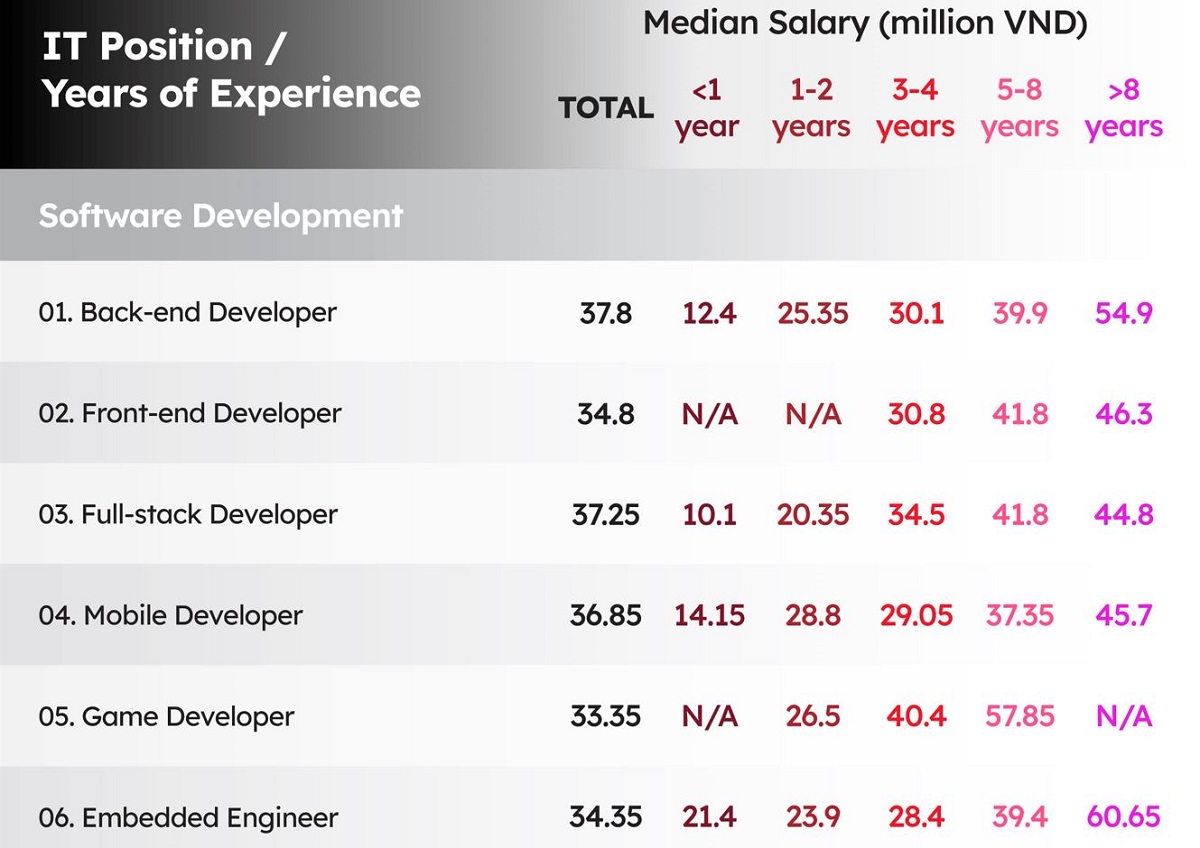
Task: Select the Game Developer row label
Action: click(x=166, y=717)
